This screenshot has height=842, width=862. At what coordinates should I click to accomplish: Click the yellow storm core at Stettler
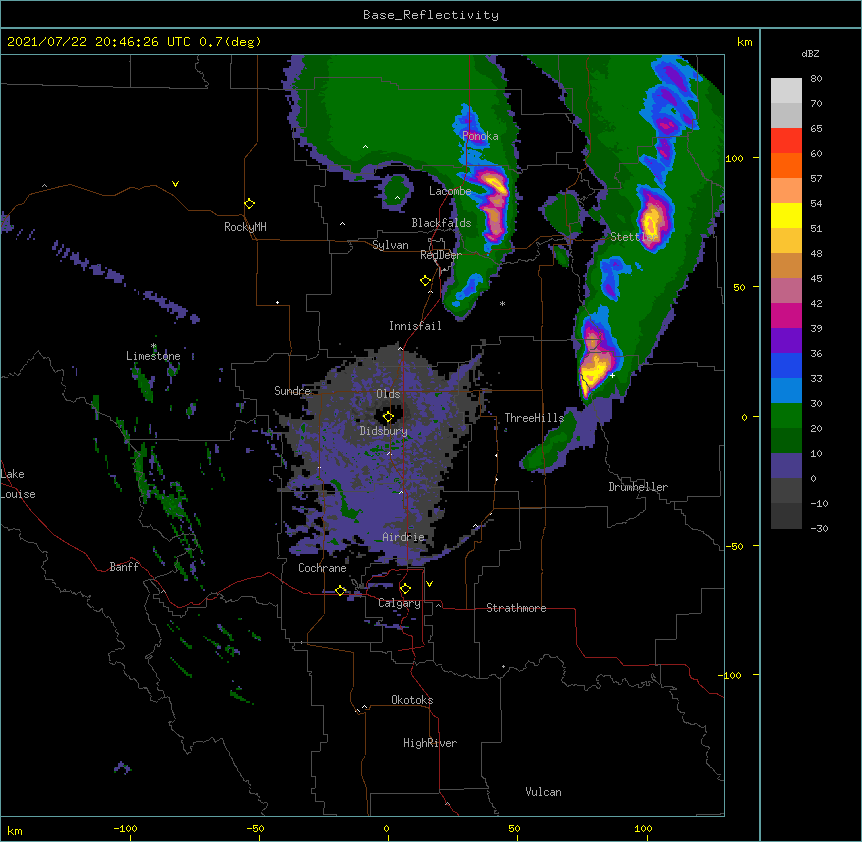coord(653,220)
